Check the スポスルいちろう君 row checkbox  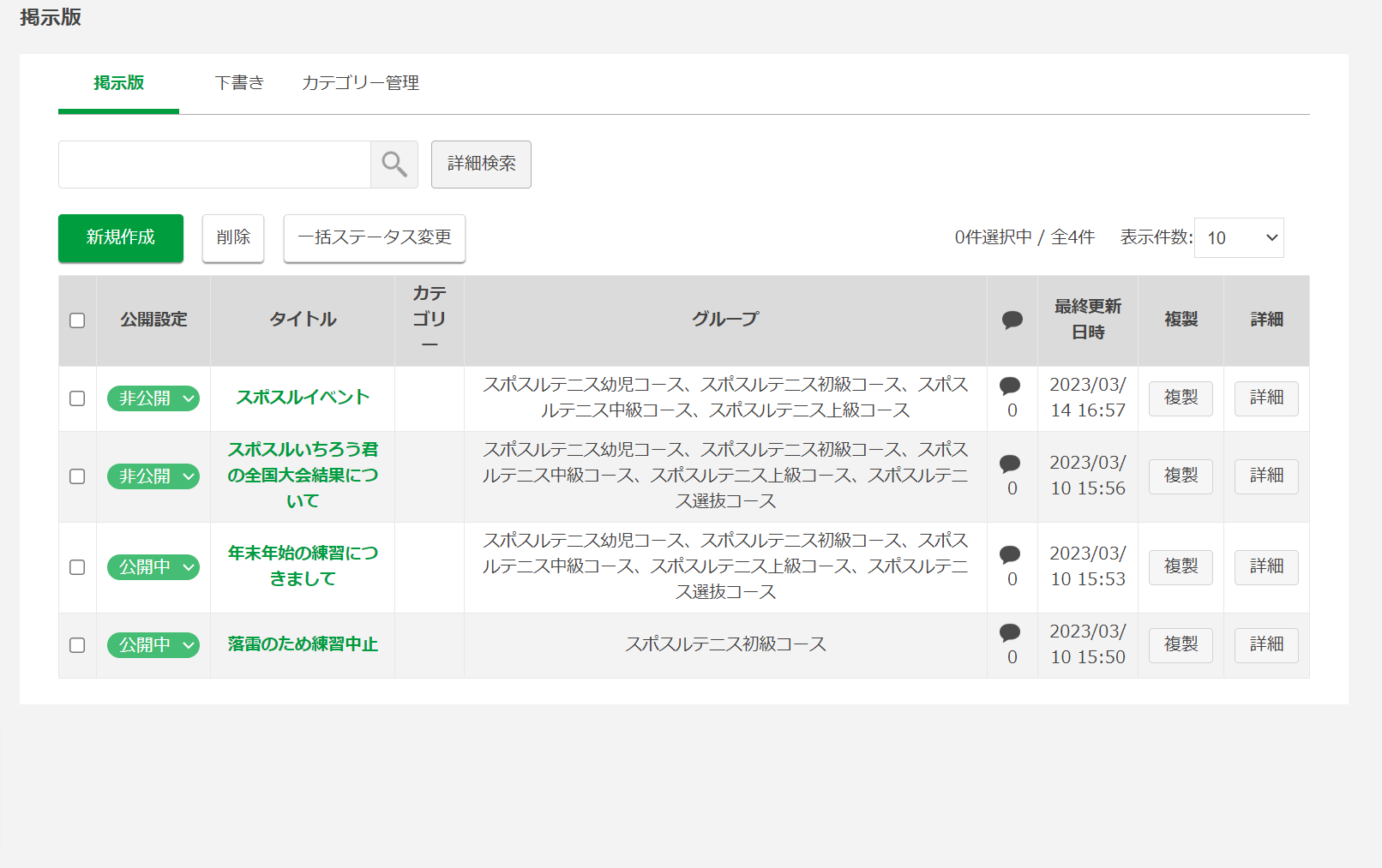click(x=77, y=476)
